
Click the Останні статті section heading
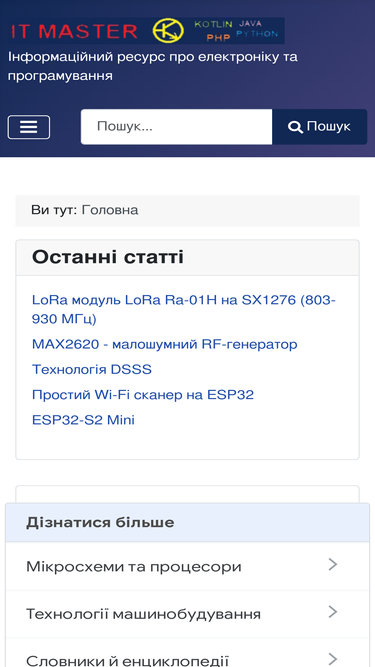coord(108,257)
